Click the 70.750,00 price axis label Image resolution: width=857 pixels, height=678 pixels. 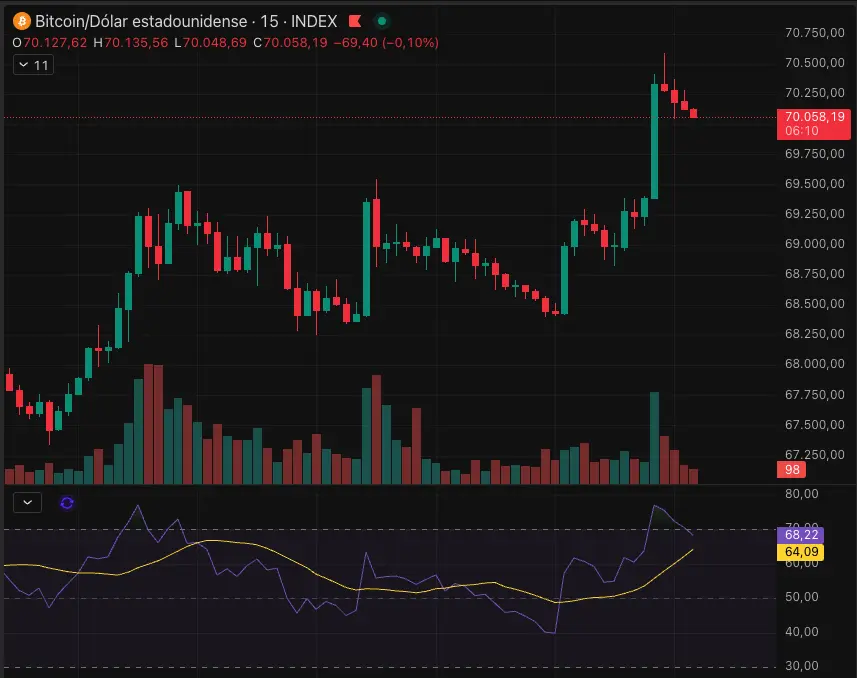click(x=814, y=33)
